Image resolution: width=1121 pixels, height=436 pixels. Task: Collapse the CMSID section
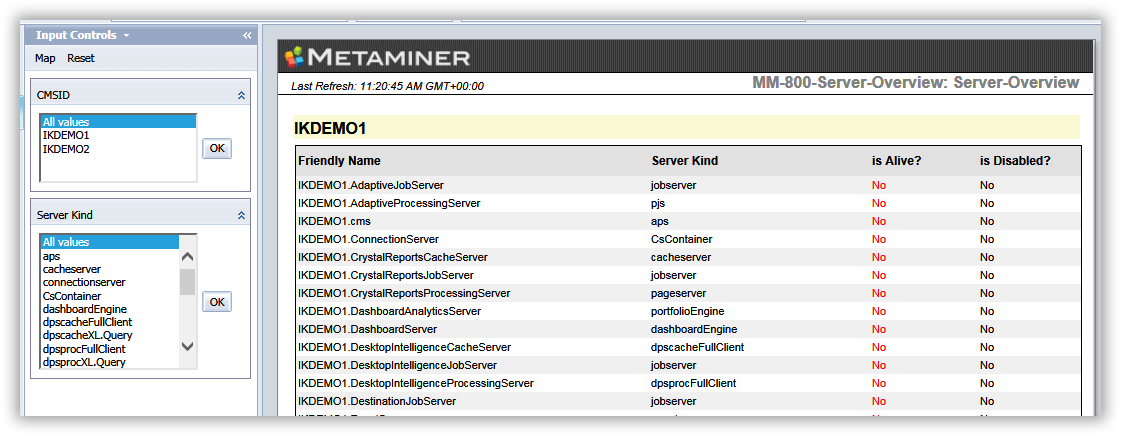click(242, 94)
